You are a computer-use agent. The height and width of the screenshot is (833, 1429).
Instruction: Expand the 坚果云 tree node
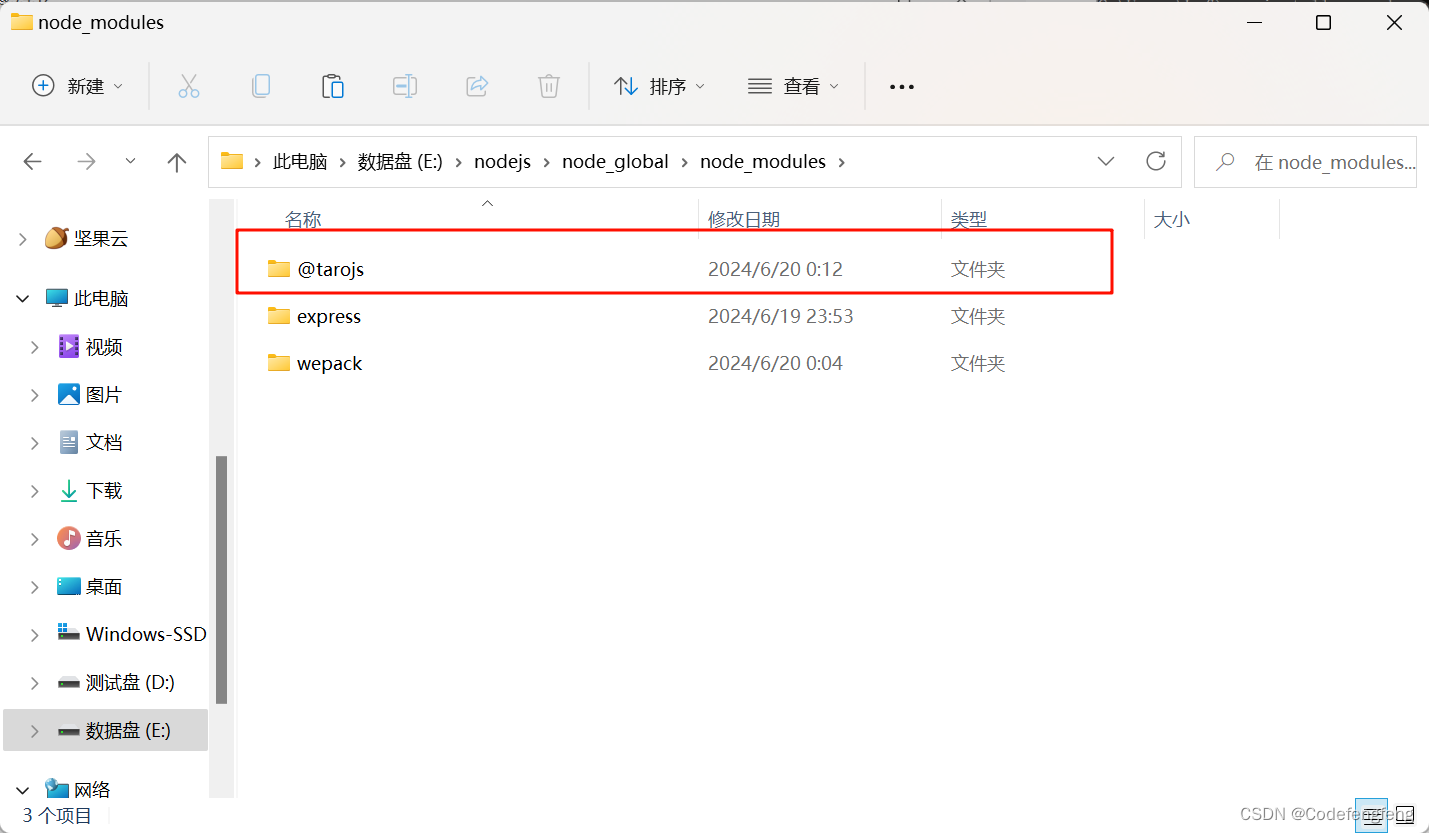click(23, 238)
